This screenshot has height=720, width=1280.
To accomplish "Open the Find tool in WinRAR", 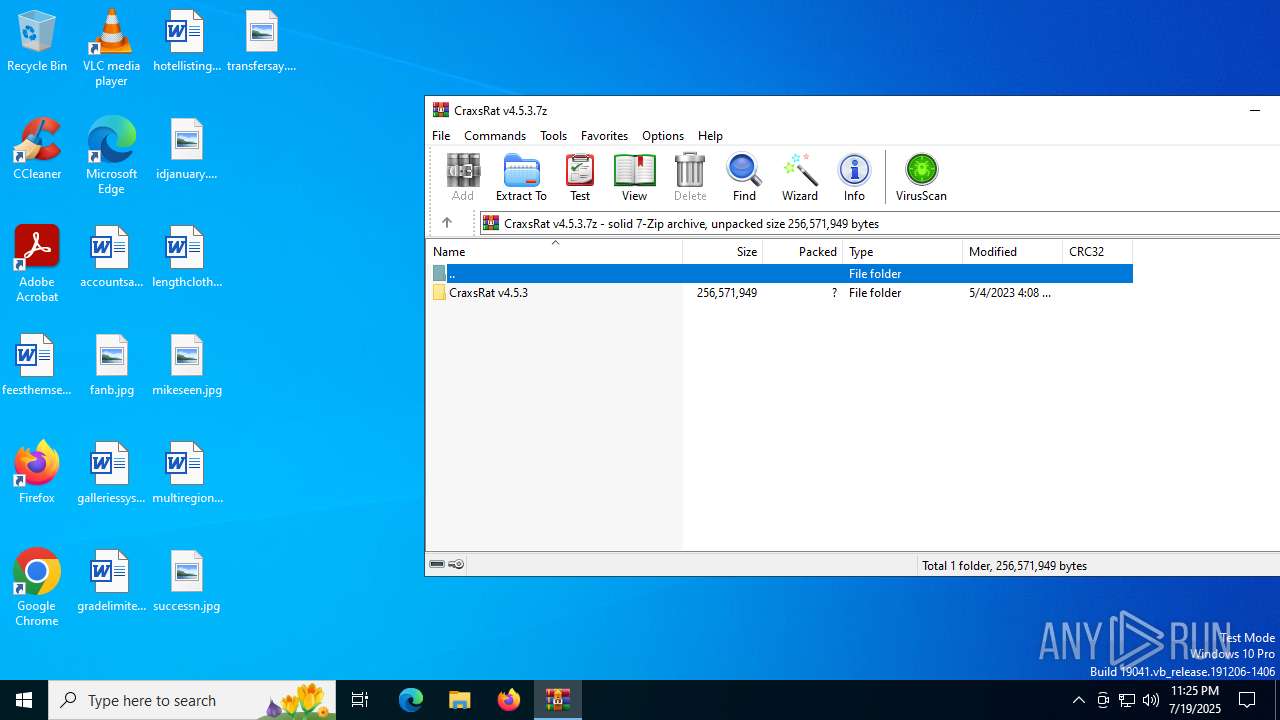I will point(744,177).
